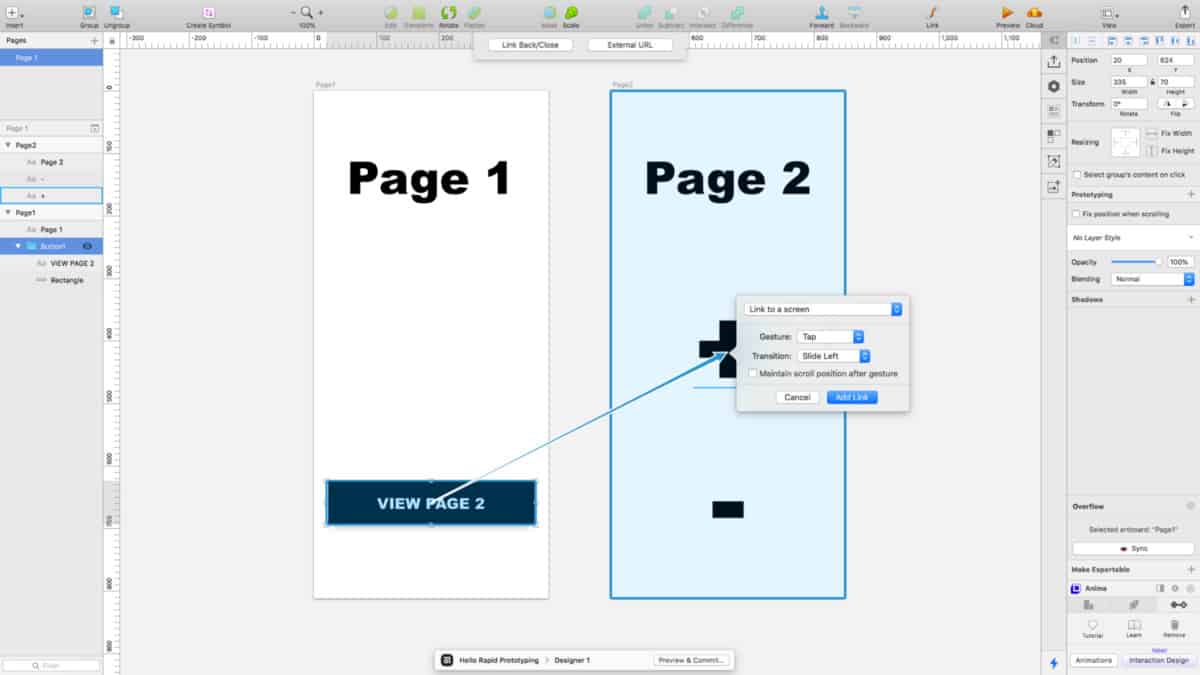This screenshot has width=1200, height=675.
Task: Click the Add Link button
Action: 852,397
